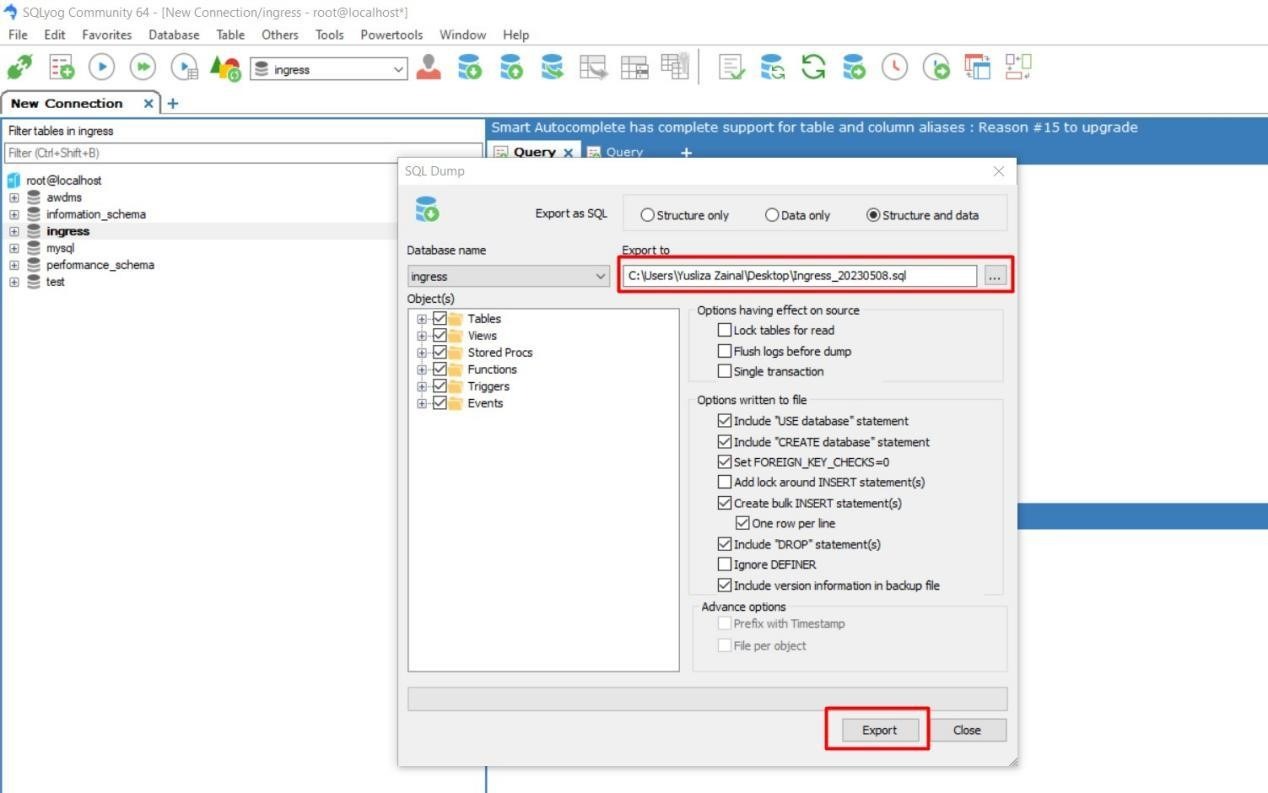
Task: Execute the current query
Action: 101,67
